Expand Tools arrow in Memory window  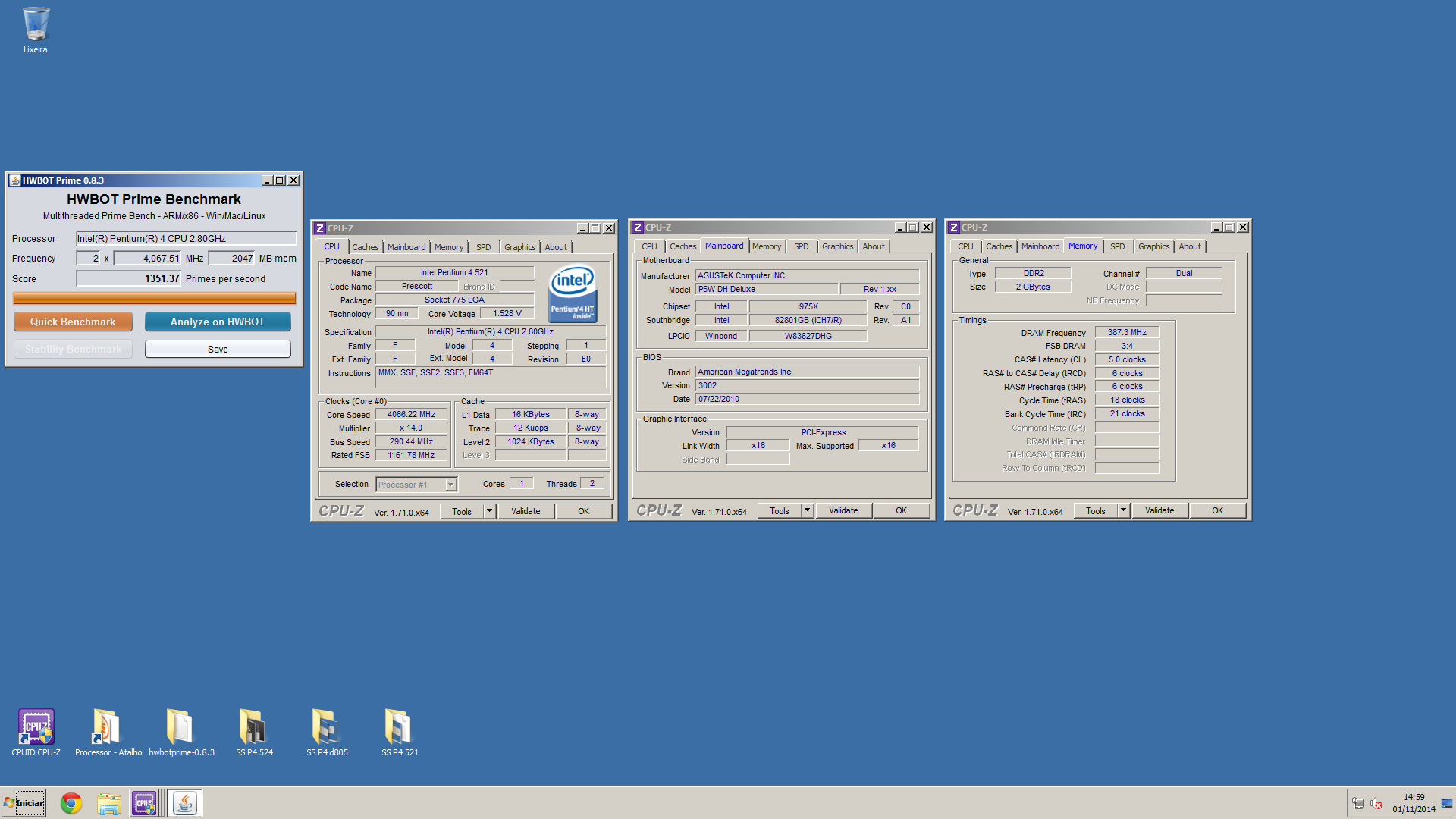pyautogui.click(x=1123, y=510)
